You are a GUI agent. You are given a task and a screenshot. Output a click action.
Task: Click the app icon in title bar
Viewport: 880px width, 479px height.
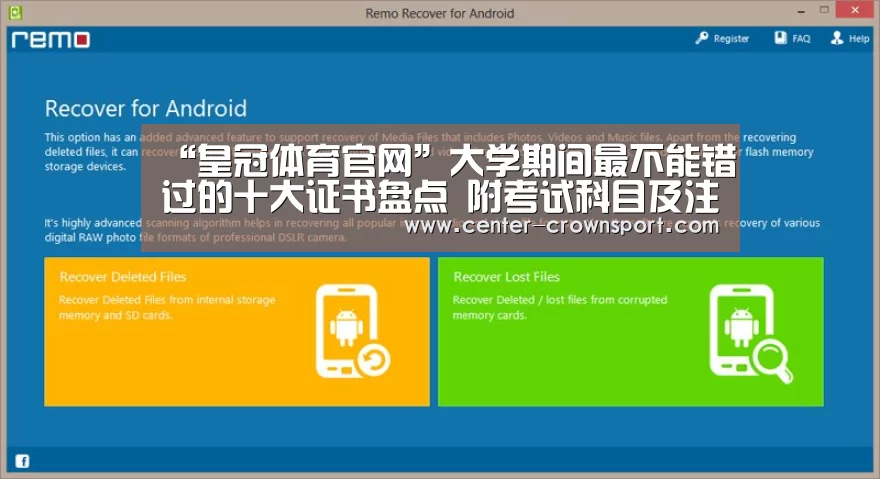(x=15, y=12)
